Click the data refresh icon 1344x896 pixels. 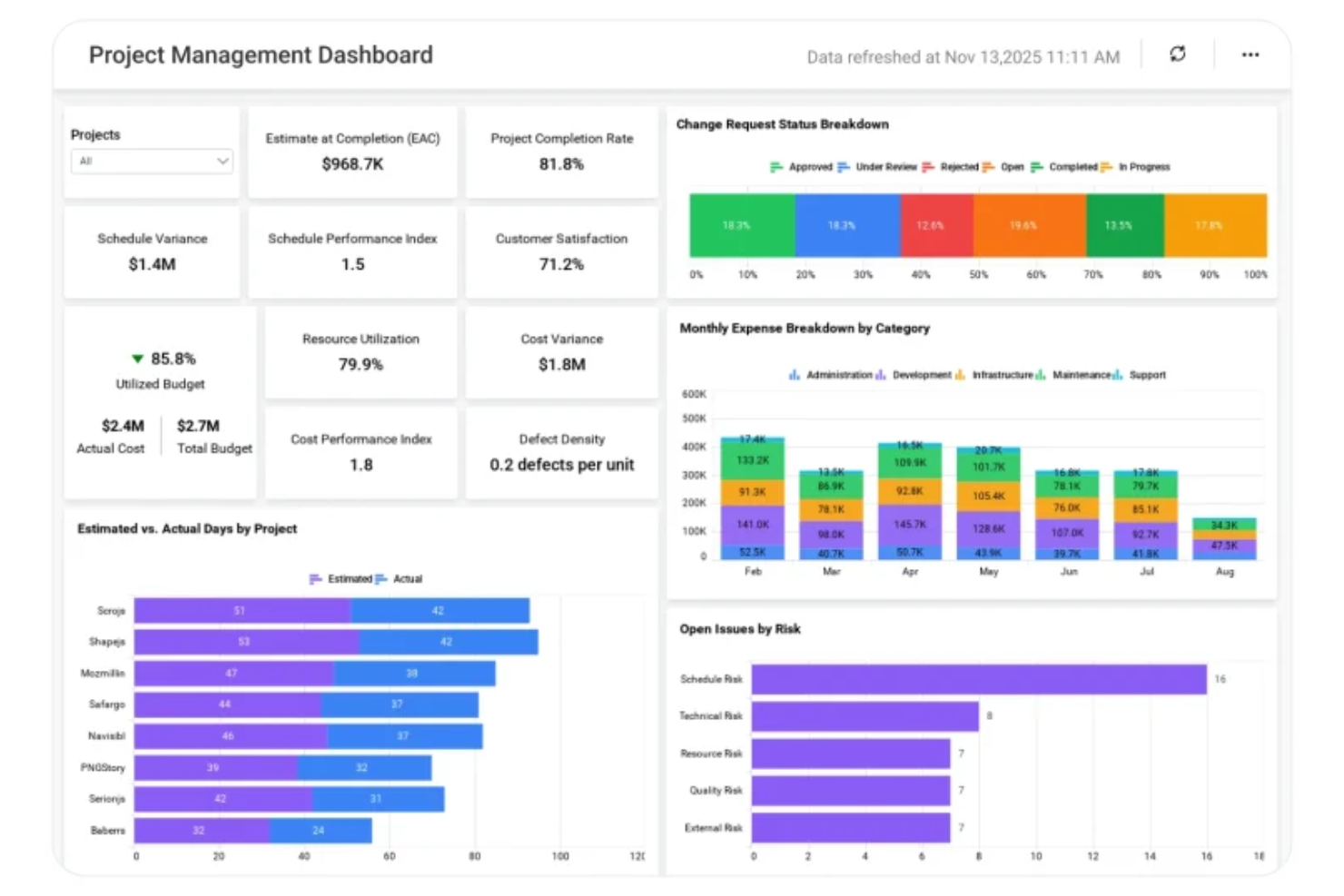[x=1177, y=54]
